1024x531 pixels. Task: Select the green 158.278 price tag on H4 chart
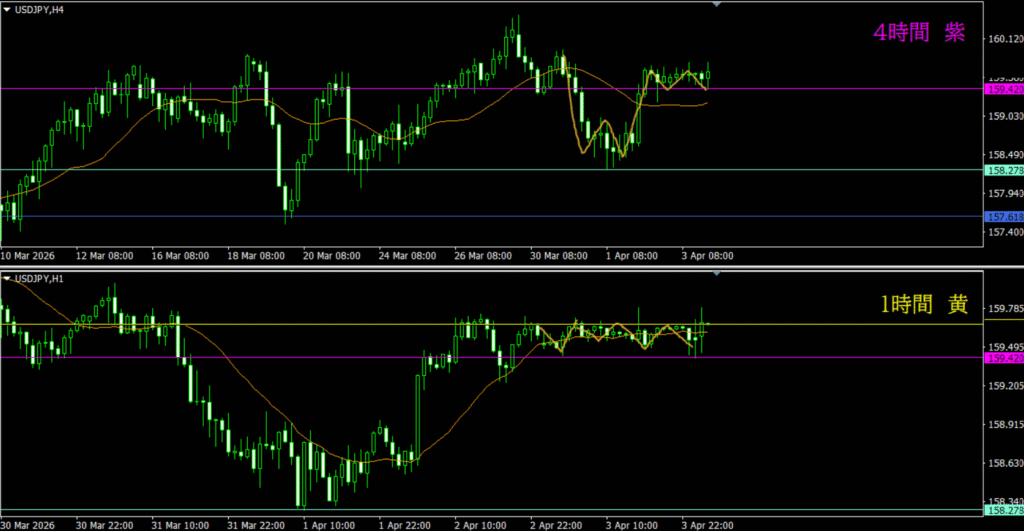pos(1003,170)
